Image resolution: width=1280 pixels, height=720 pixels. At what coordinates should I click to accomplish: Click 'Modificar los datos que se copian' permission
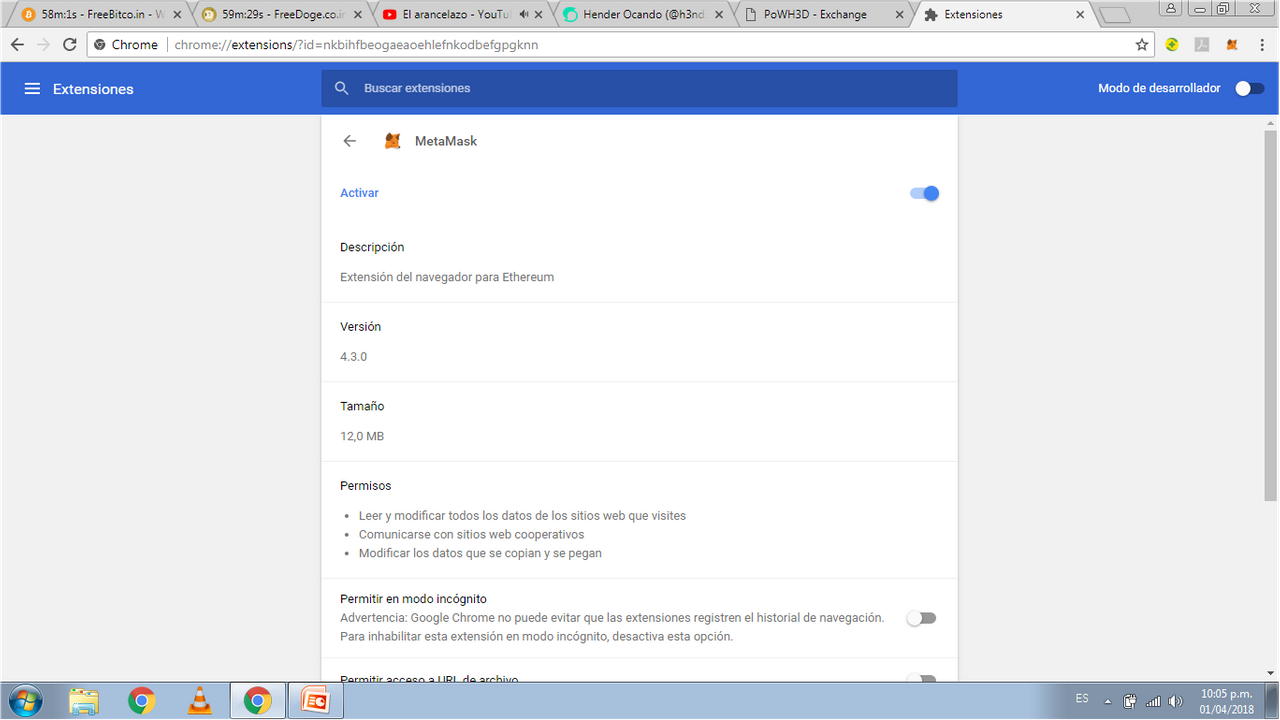click(480, 553)
